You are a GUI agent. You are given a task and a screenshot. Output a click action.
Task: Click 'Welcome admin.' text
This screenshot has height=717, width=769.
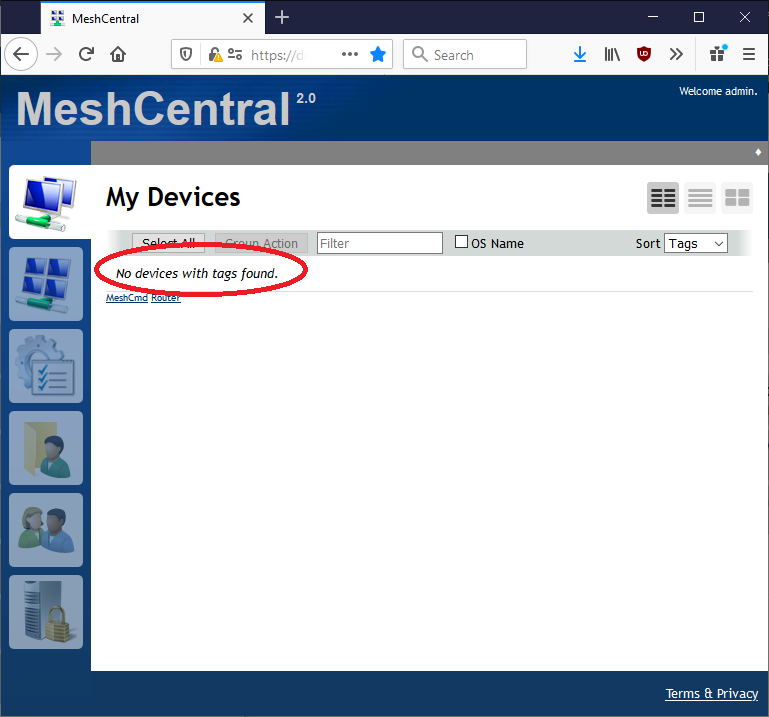(x=718, y=91)
